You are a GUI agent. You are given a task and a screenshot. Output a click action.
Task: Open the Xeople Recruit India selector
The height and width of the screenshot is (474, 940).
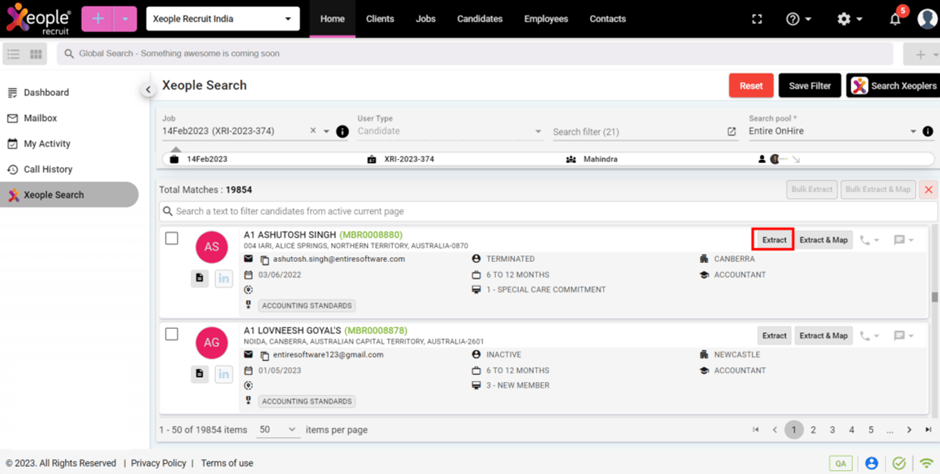point(222,19)
